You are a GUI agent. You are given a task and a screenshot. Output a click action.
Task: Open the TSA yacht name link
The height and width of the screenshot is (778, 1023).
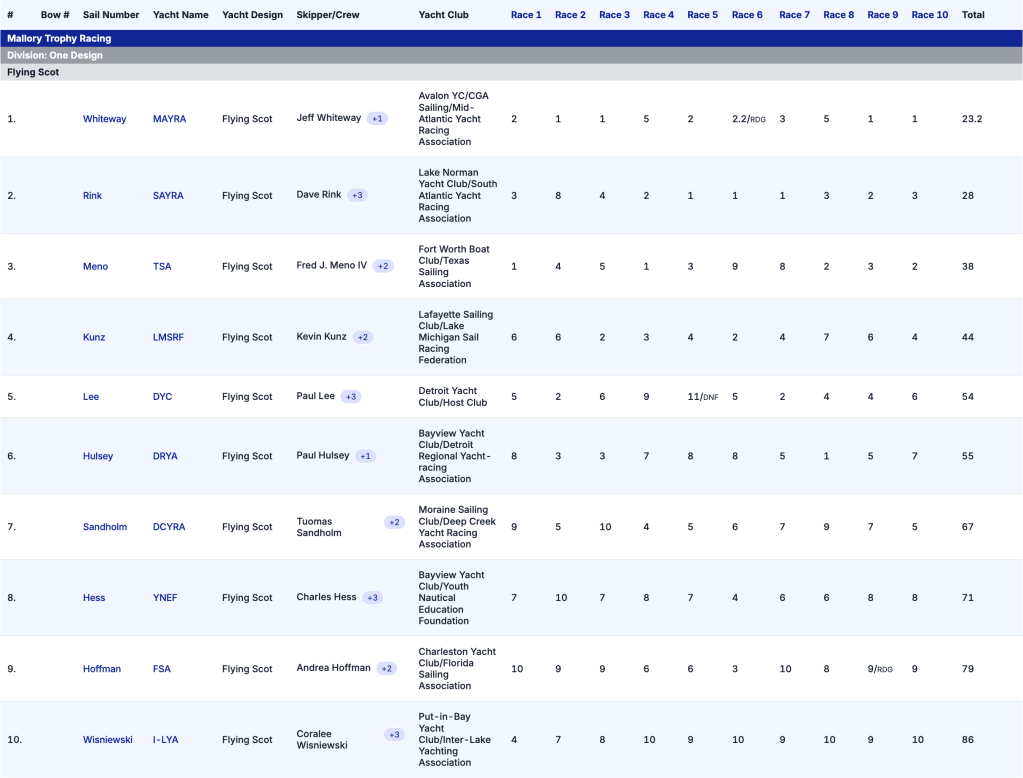pos(162,267)
